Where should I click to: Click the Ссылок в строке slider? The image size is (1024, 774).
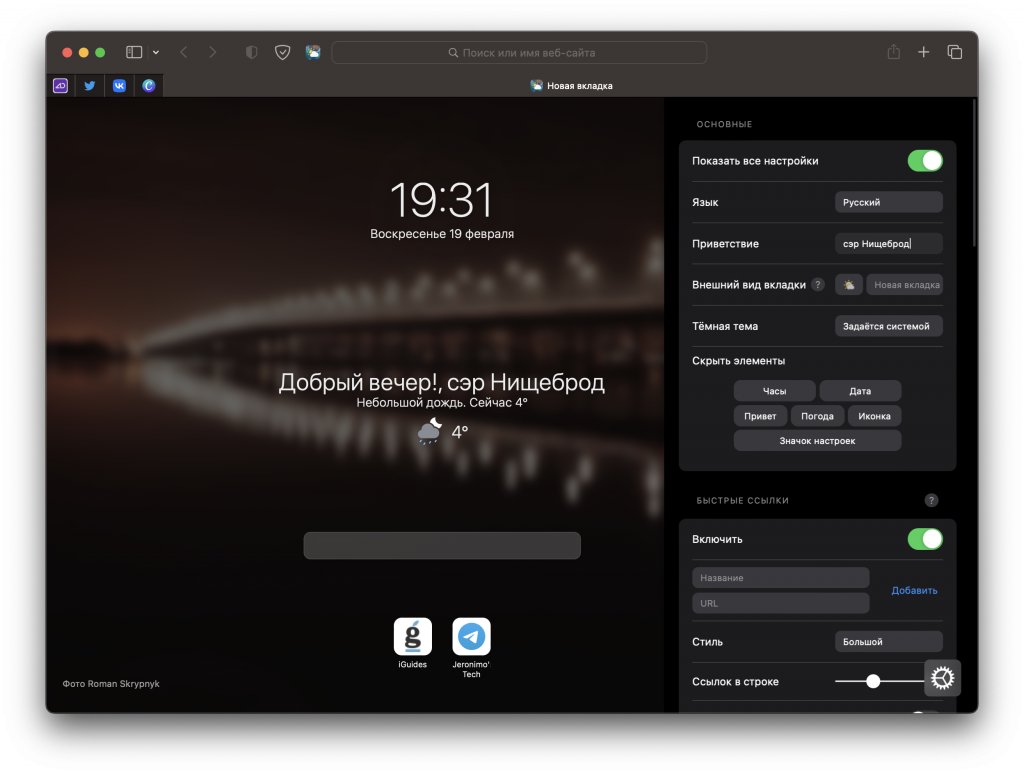[880, 681]
